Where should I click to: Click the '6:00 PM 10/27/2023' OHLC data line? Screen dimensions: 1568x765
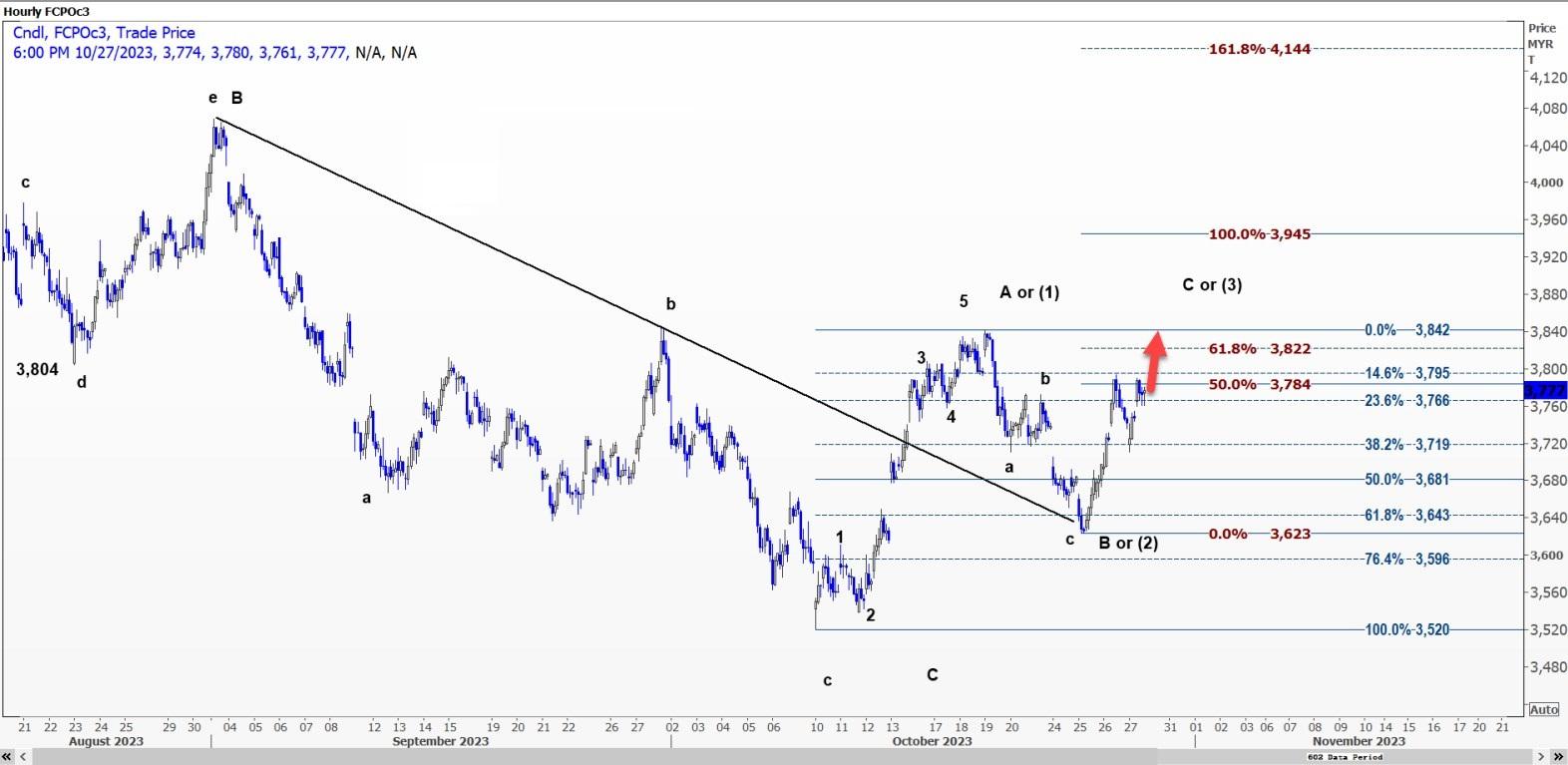(x=214, y=52)
